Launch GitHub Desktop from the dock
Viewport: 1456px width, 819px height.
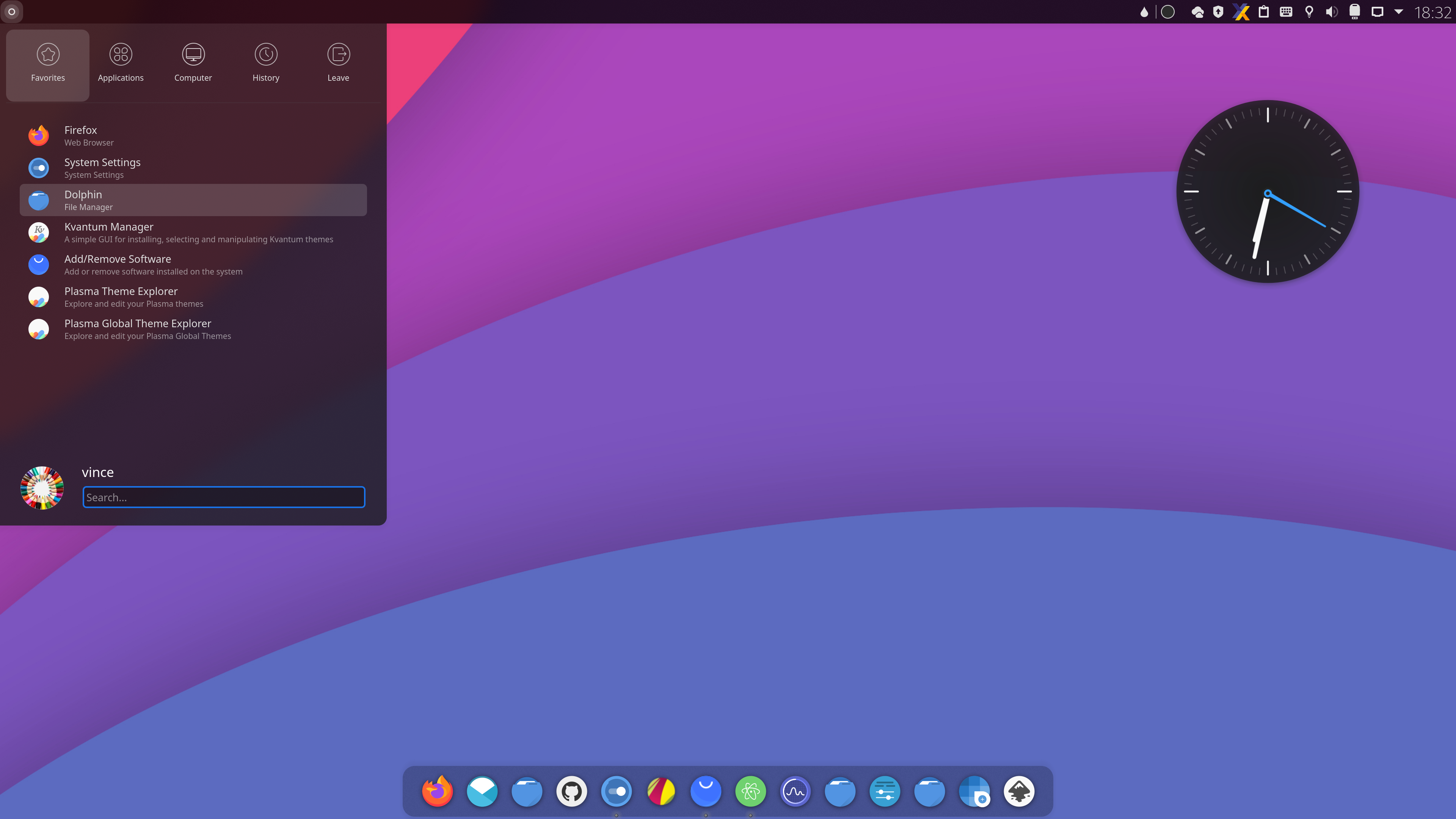tap(571, 791)
